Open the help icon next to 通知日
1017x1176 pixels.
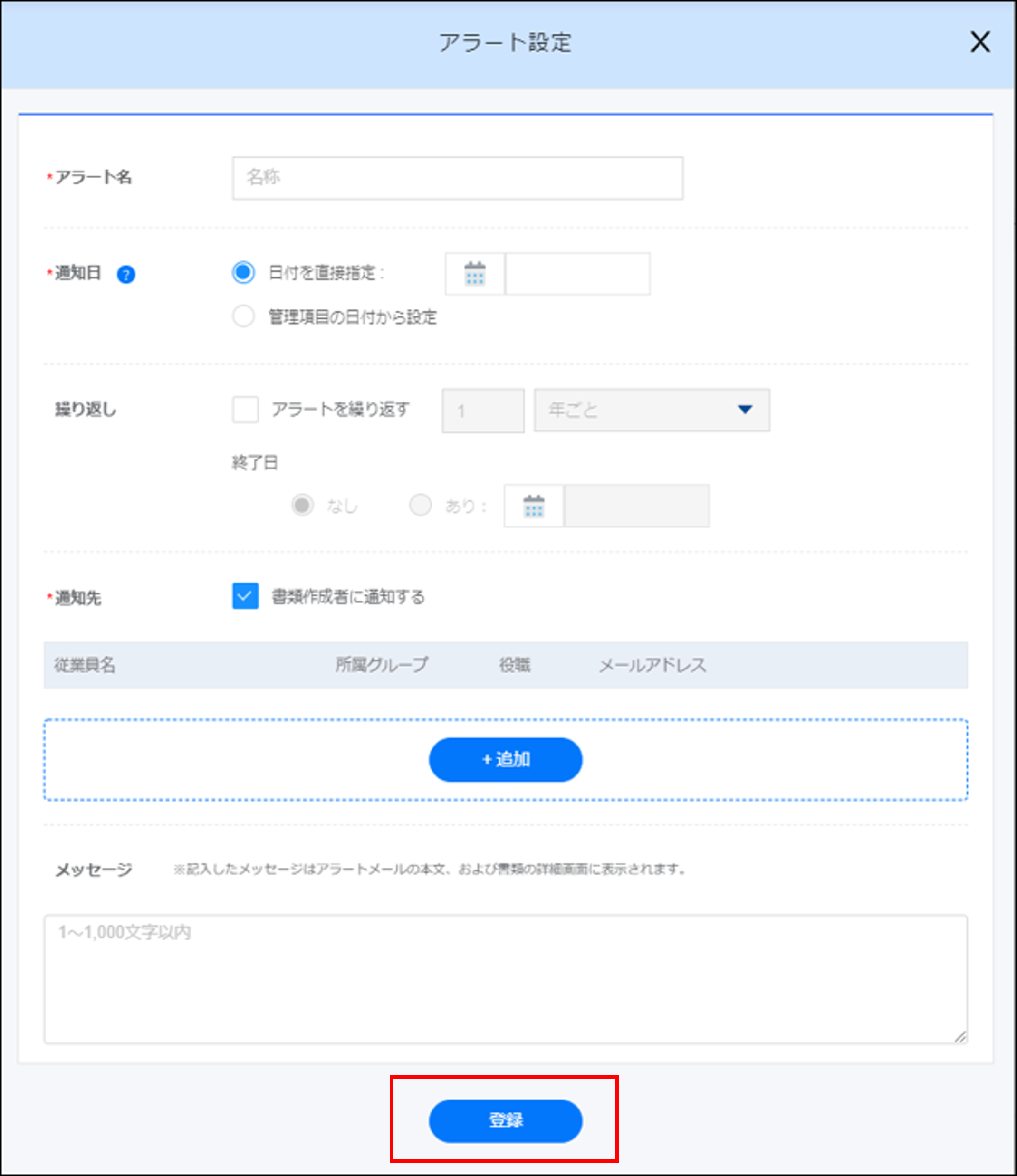tap(126, 275)
